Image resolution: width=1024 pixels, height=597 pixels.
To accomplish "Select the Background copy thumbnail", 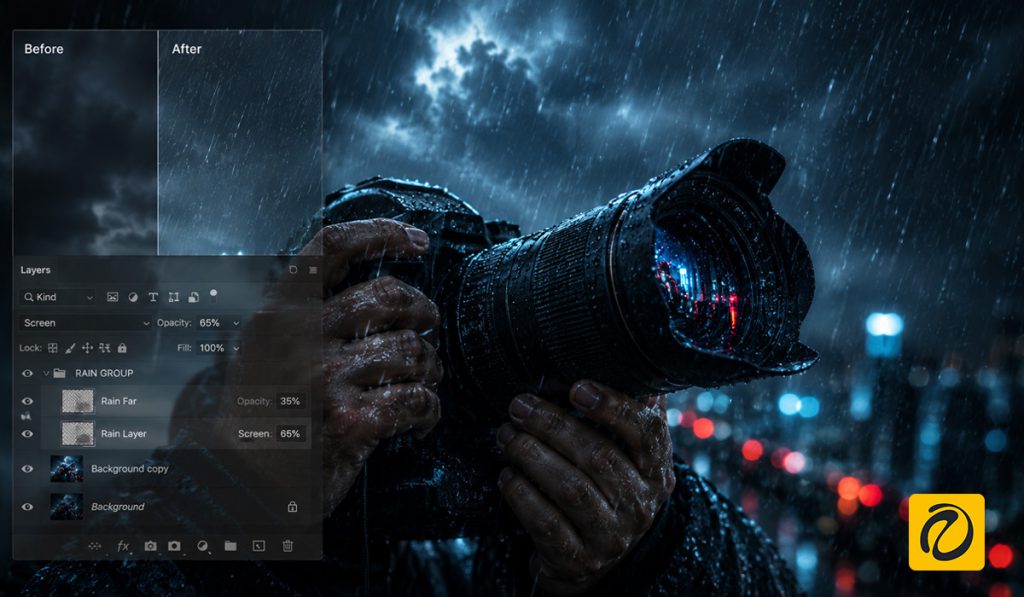I will point(67,469).
